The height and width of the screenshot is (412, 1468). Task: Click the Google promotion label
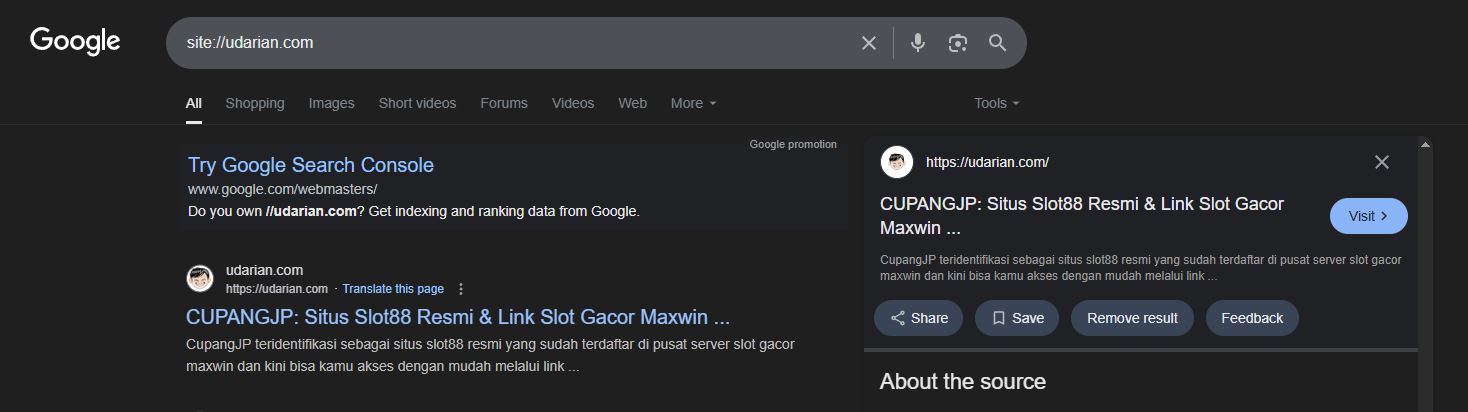(x=793, y=144)
